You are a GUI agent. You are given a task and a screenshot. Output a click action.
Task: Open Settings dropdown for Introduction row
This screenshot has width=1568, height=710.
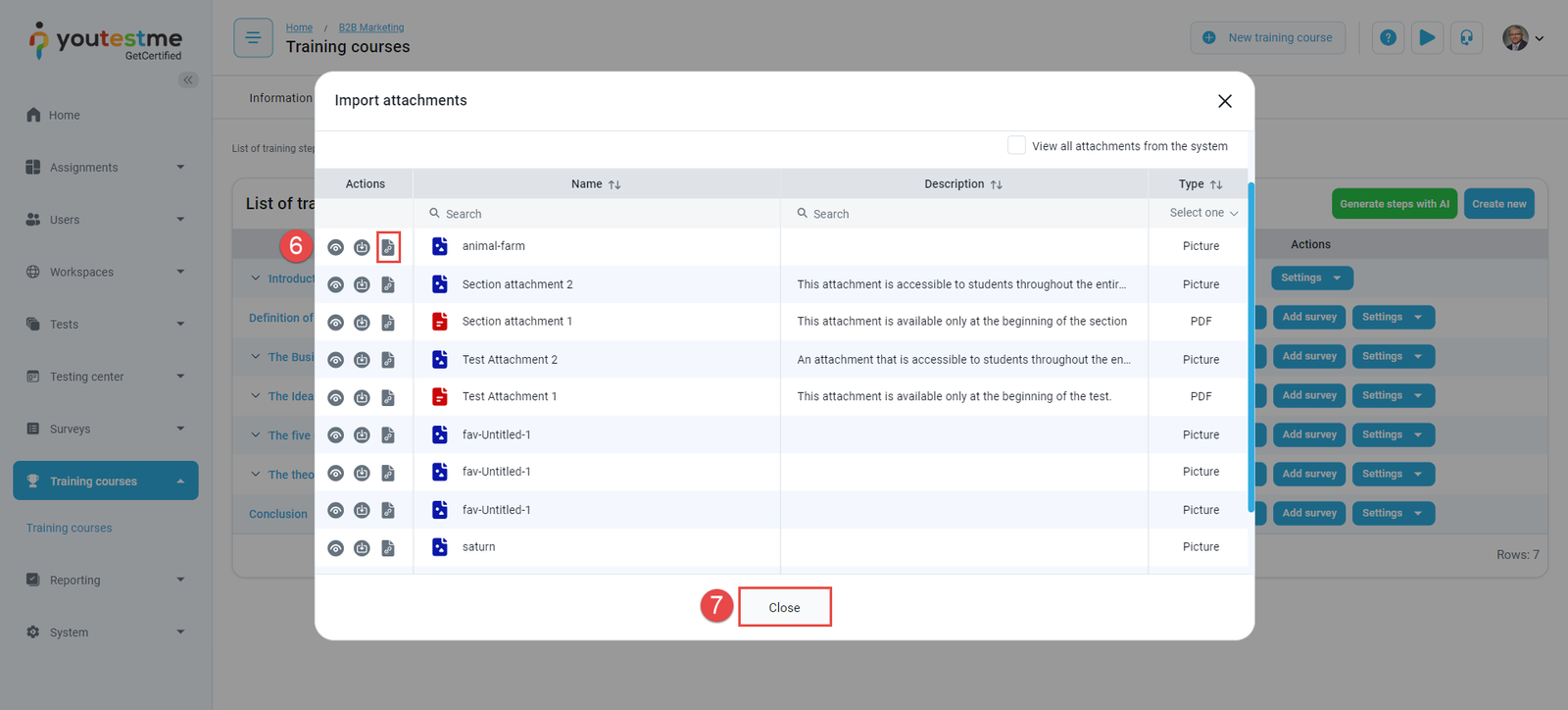pyautogui.click(x=1311, y=278)
